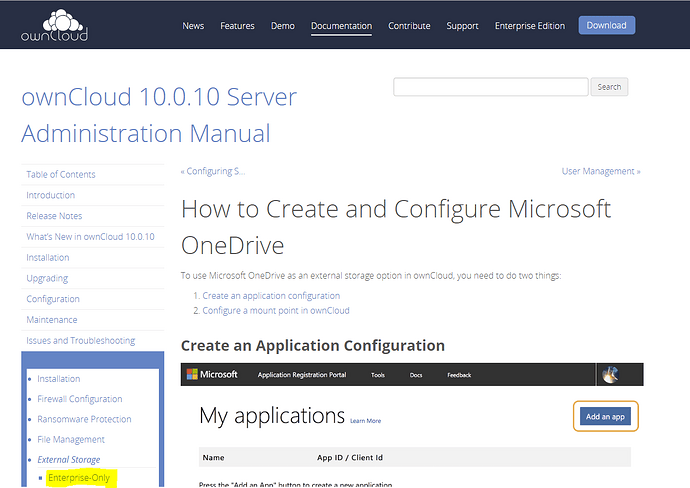Click Application Registration Portal in portal image
690x488 pixels.
click(302, 375)
